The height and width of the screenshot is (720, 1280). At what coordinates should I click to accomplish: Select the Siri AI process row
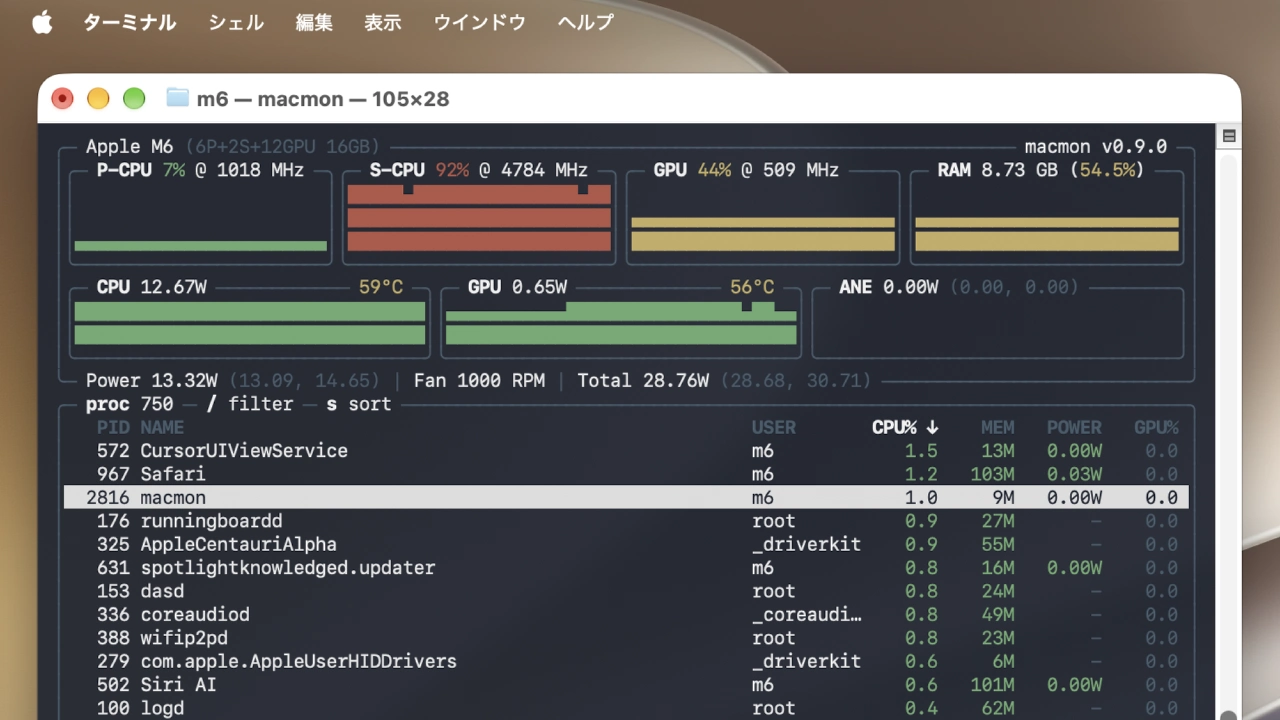(x=626, y=685)
